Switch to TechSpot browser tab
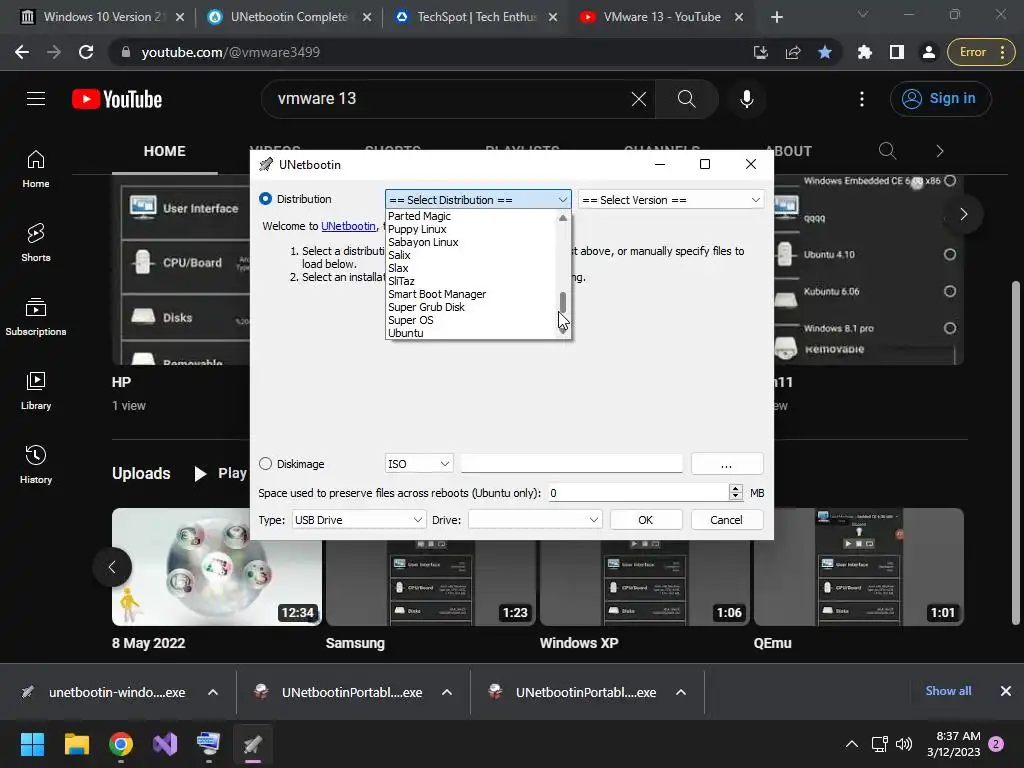 476,17
